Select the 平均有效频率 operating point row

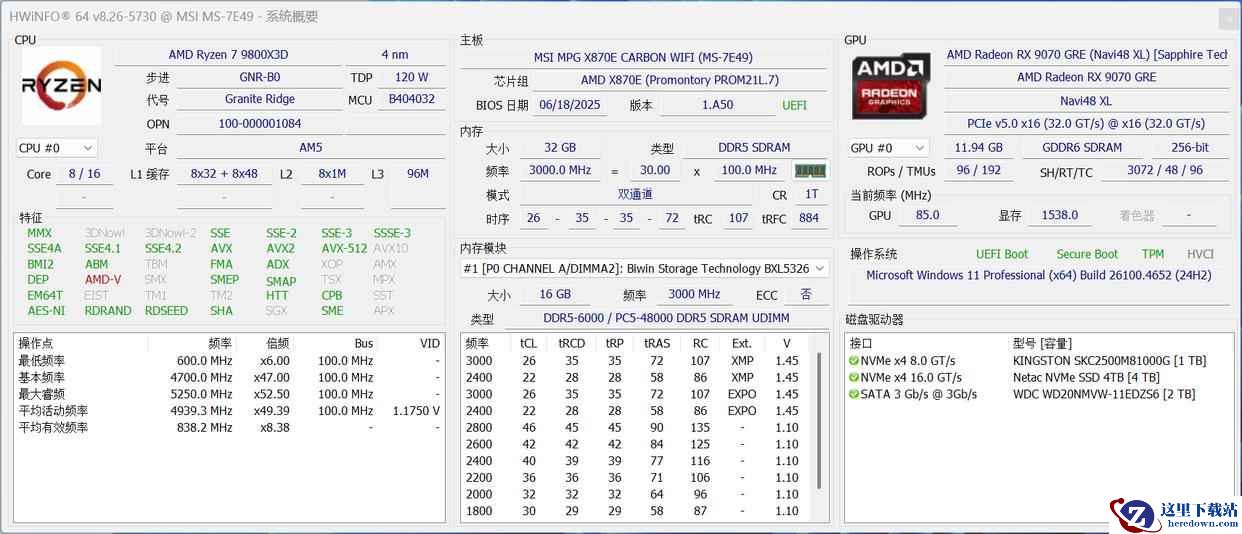tap(229, 428)
